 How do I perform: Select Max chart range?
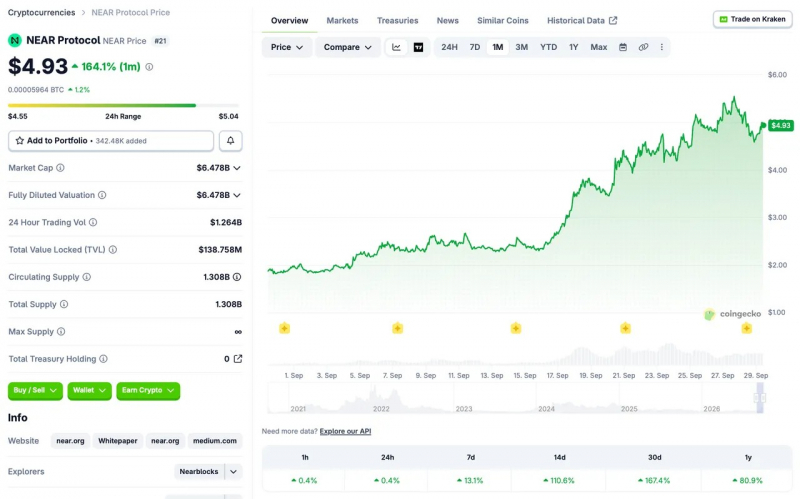click(598, 47)
